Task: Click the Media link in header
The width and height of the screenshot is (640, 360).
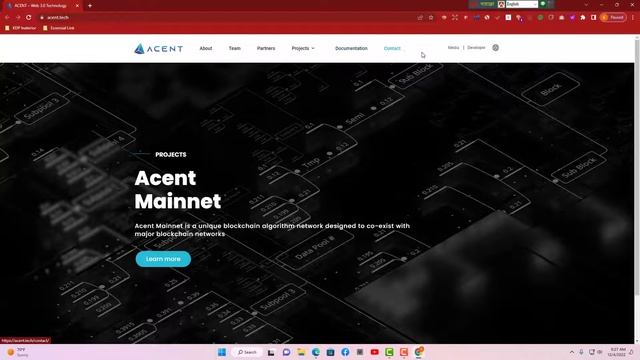Action: [453, 47]
